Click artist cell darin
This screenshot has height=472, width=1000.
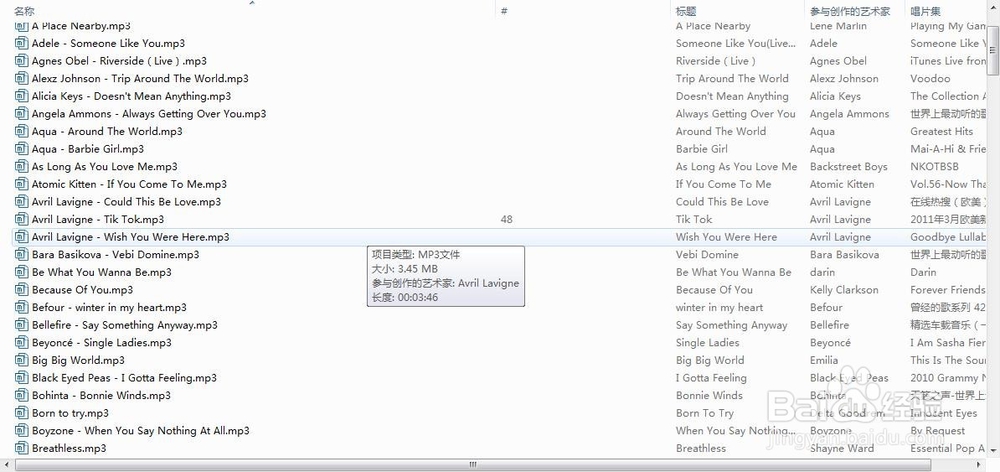(x=822, y=272)
